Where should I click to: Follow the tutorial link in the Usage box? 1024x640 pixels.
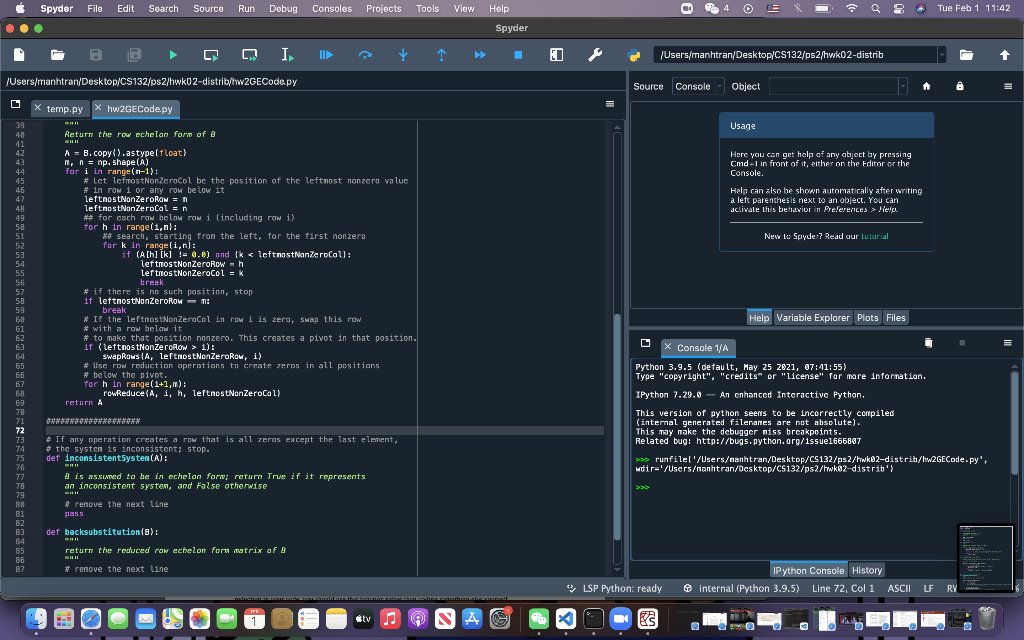point(874,236)
